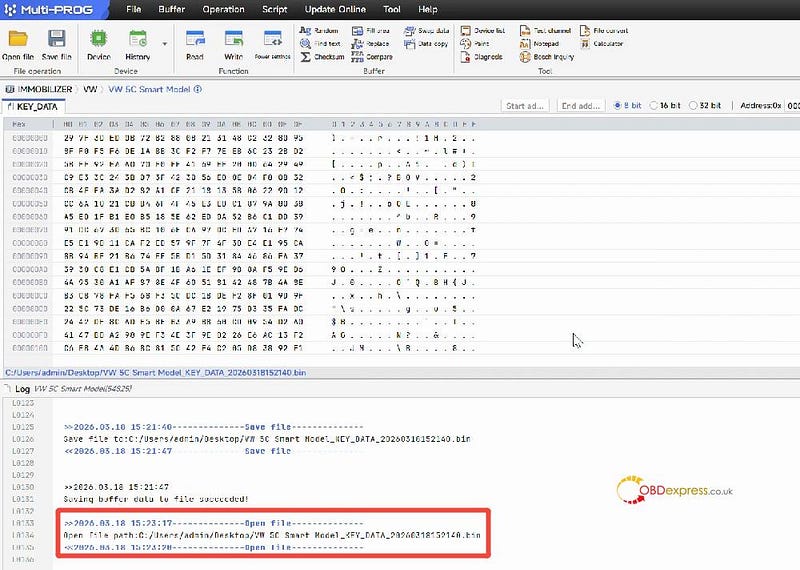Launch the Paint tool
Screen dimensions: 800x570
pos(475,44)
